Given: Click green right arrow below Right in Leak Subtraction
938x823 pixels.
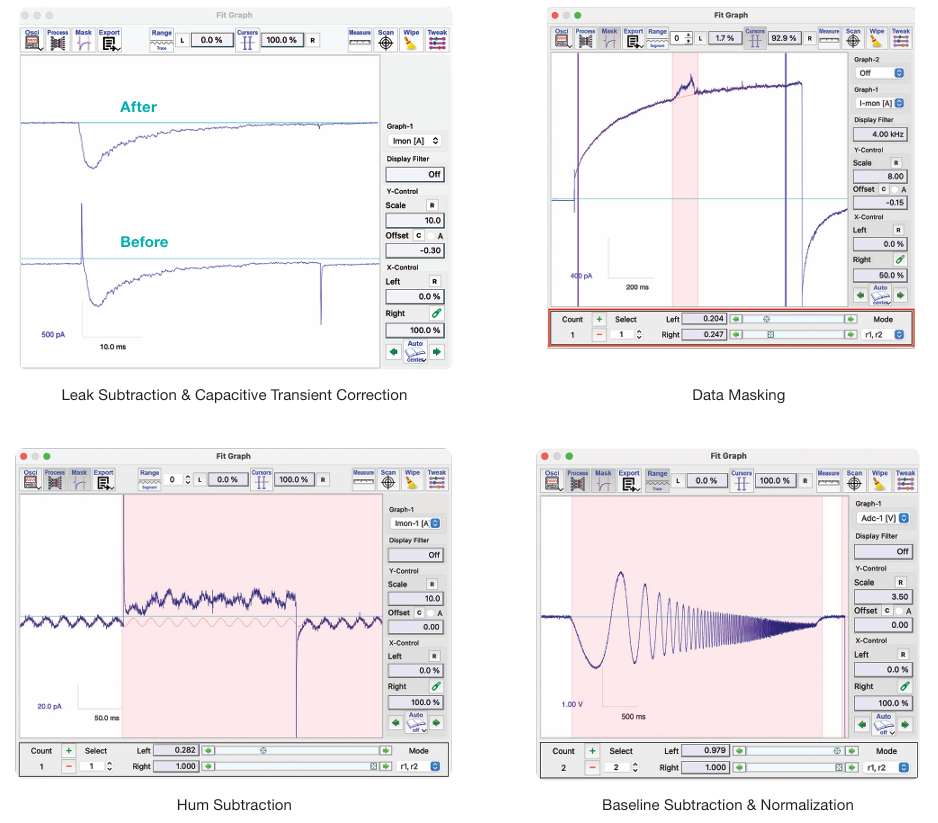Looking at the screenshot, I should [x=437, y=352].
